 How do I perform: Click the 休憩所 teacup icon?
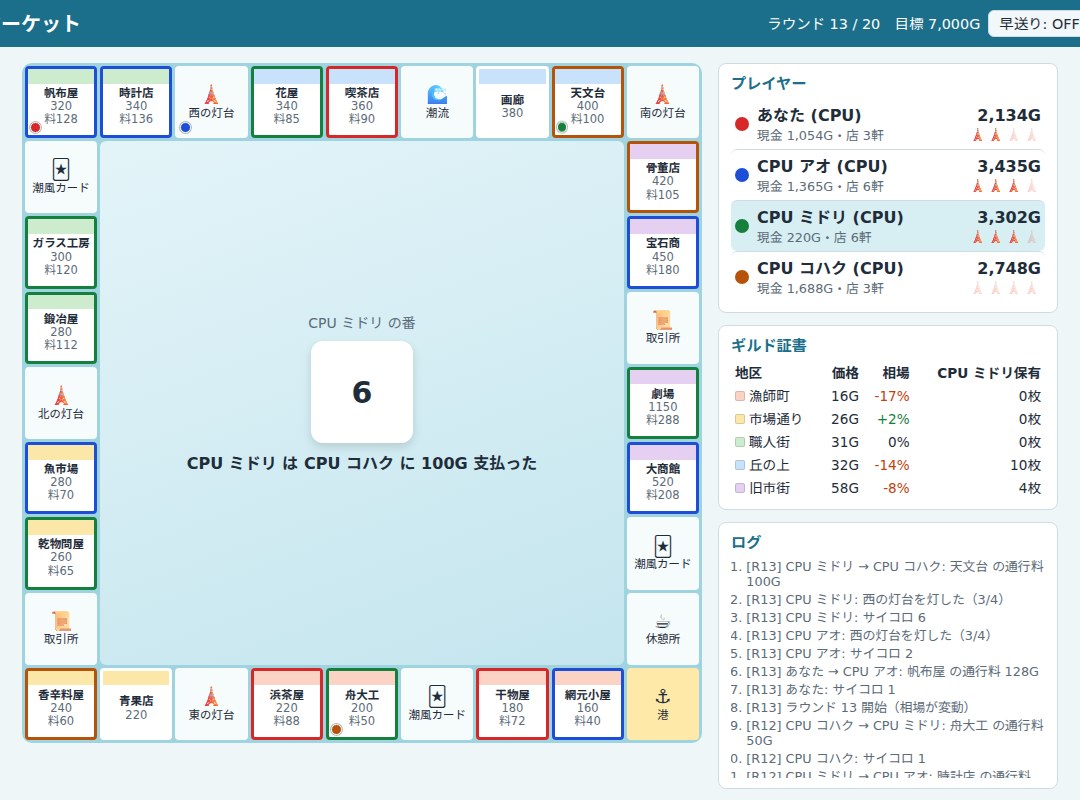[x=663, y=621]
